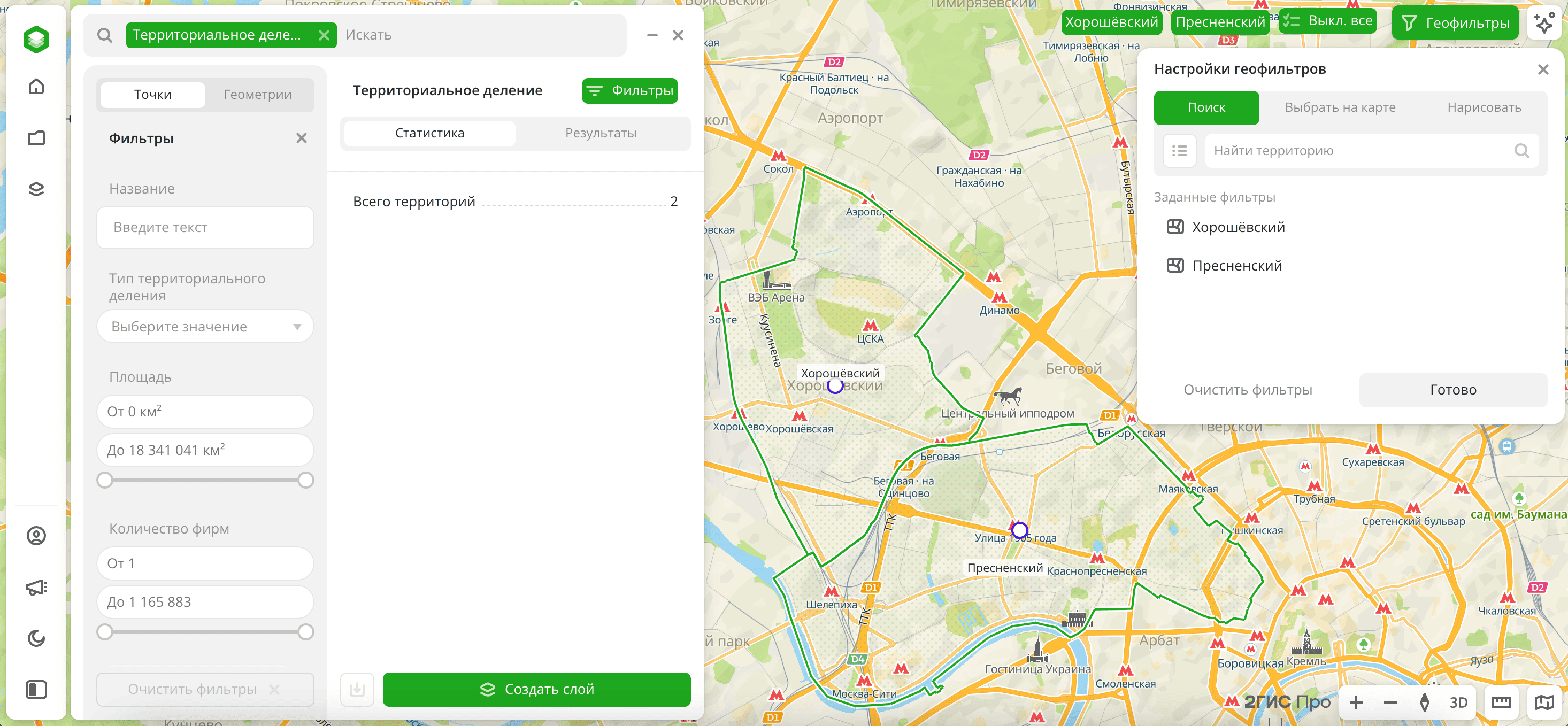Collapse filters via green Фильтры button
This screenshot has height=726, width=1568.
point(629,91)
